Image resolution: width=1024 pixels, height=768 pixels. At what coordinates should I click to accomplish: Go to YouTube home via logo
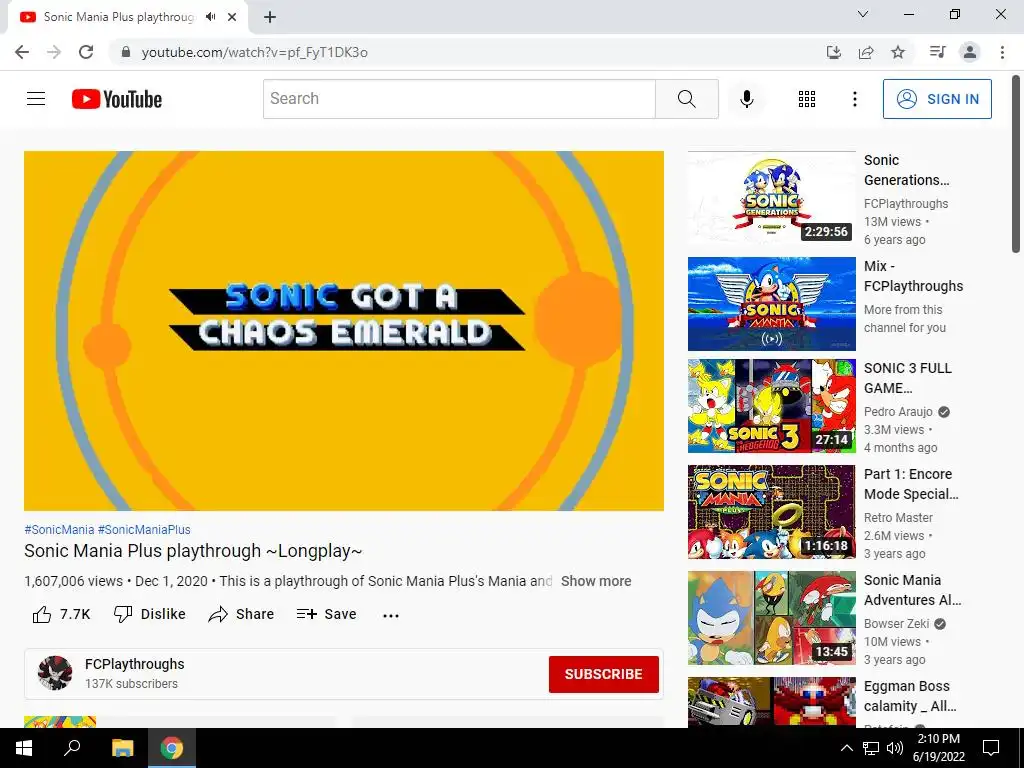click(x=117, y=99)
